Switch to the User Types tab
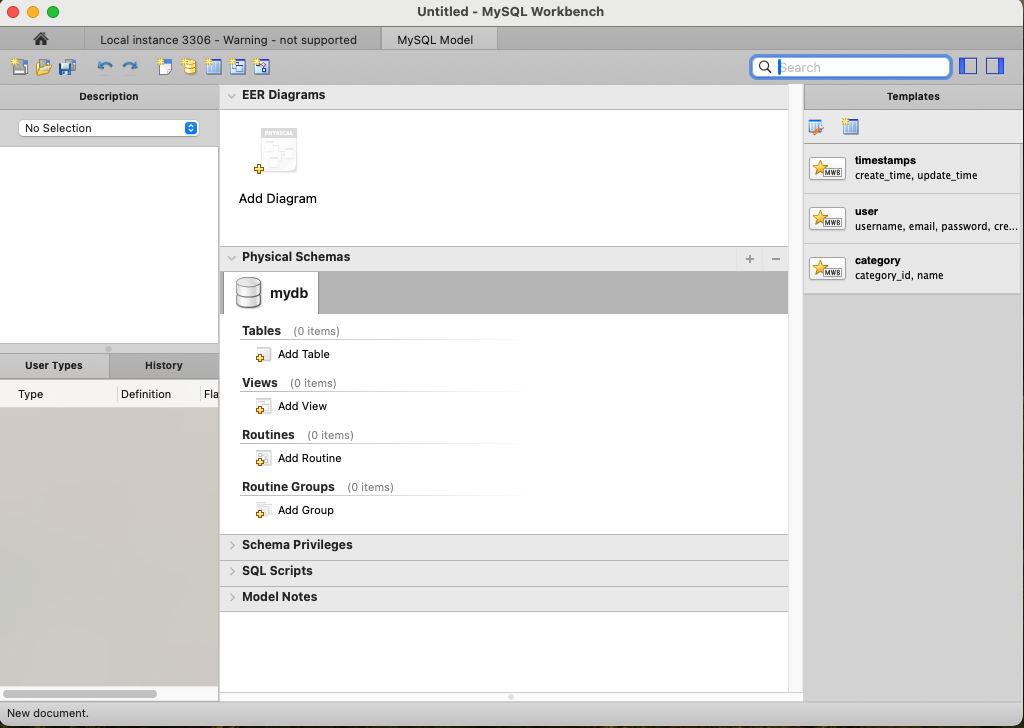 coord(54,366)
